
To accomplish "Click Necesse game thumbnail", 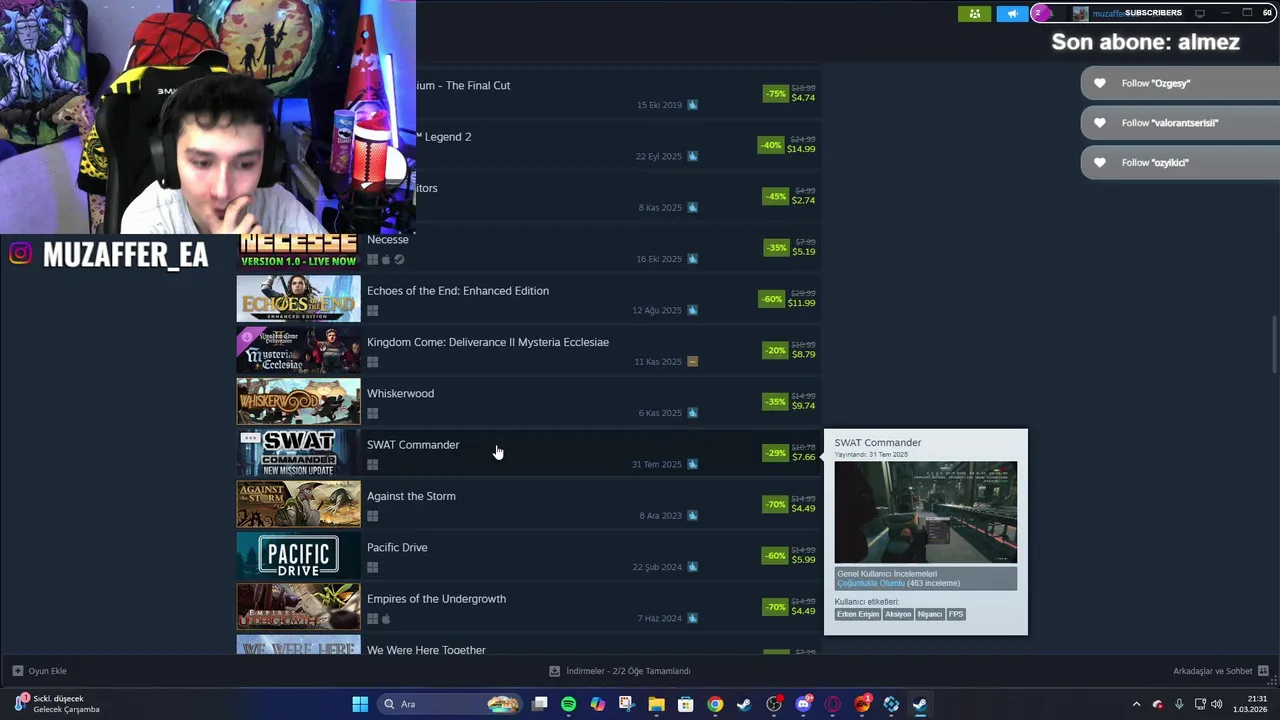I will [x=298, y=251].
